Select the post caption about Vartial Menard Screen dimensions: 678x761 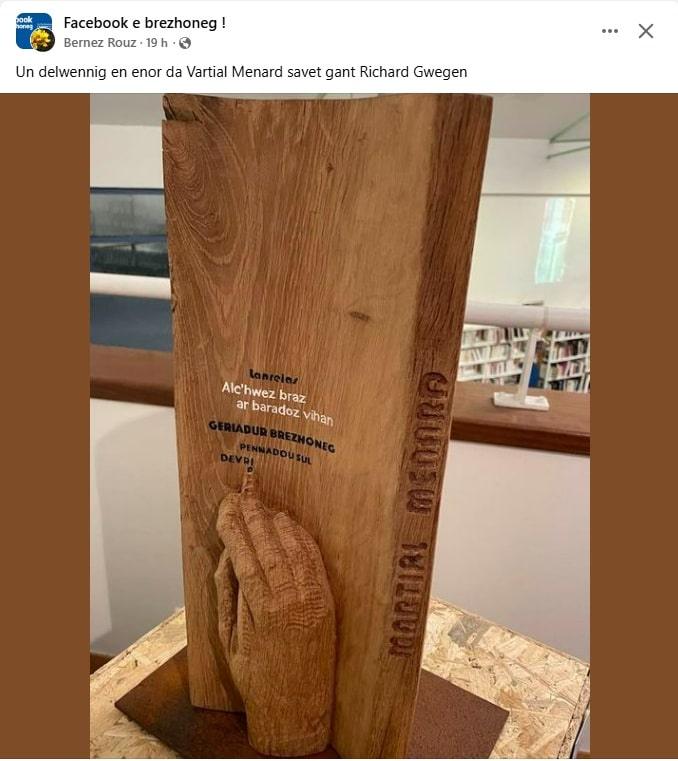pos(241,72)
